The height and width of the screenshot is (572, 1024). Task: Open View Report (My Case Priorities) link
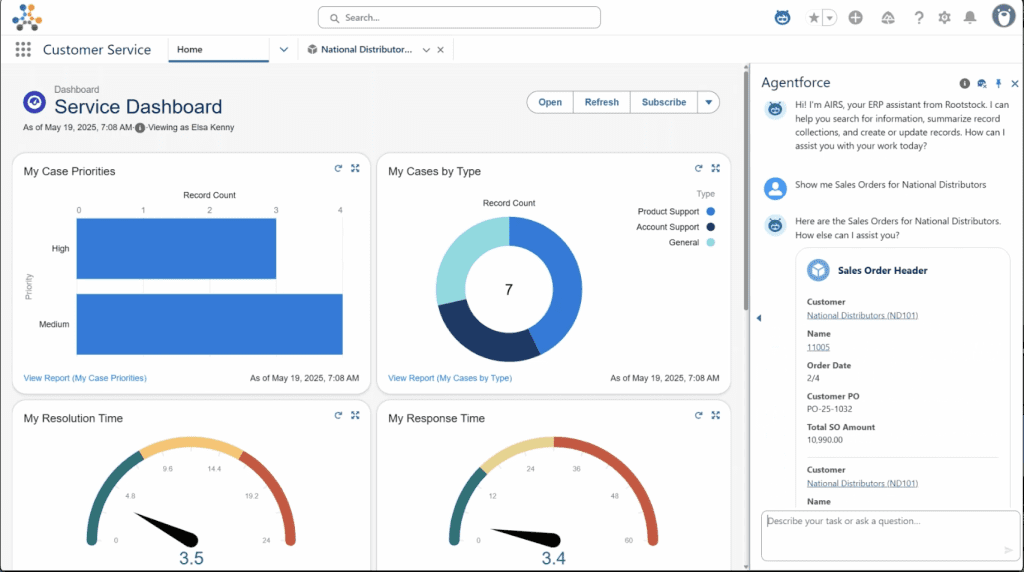tap(85, 378)
